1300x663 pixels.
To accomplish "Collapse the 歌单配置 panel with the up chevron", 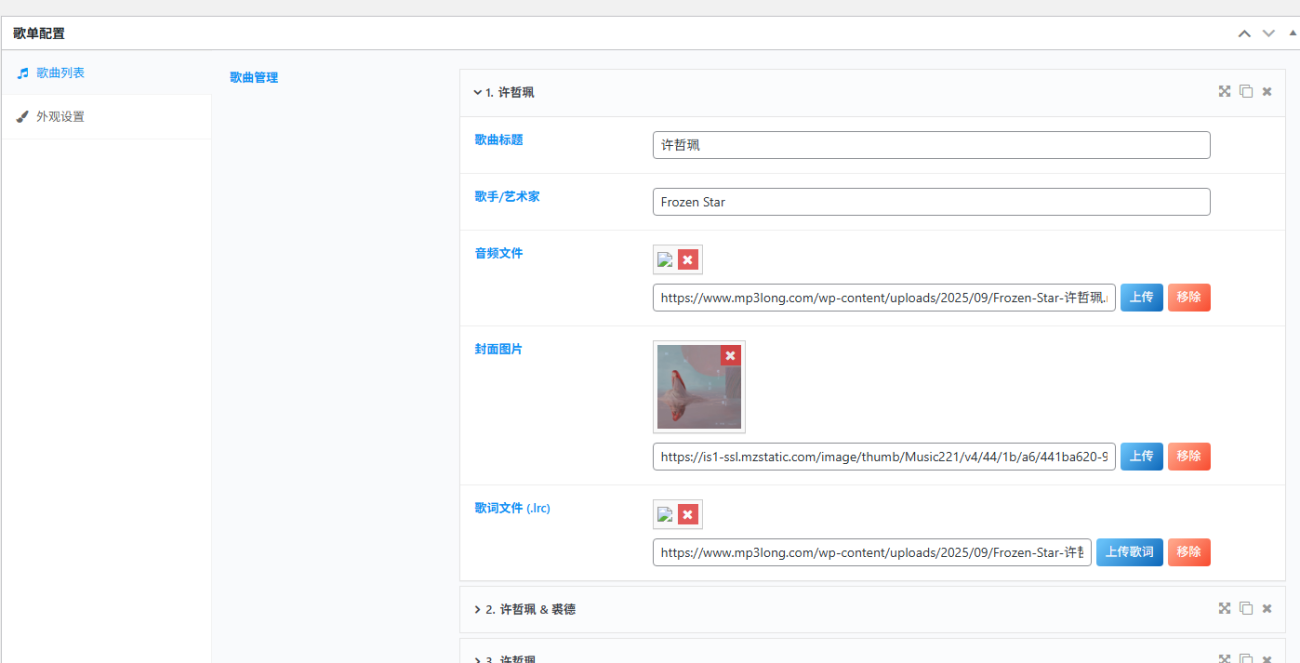I will coord(1244,33).
